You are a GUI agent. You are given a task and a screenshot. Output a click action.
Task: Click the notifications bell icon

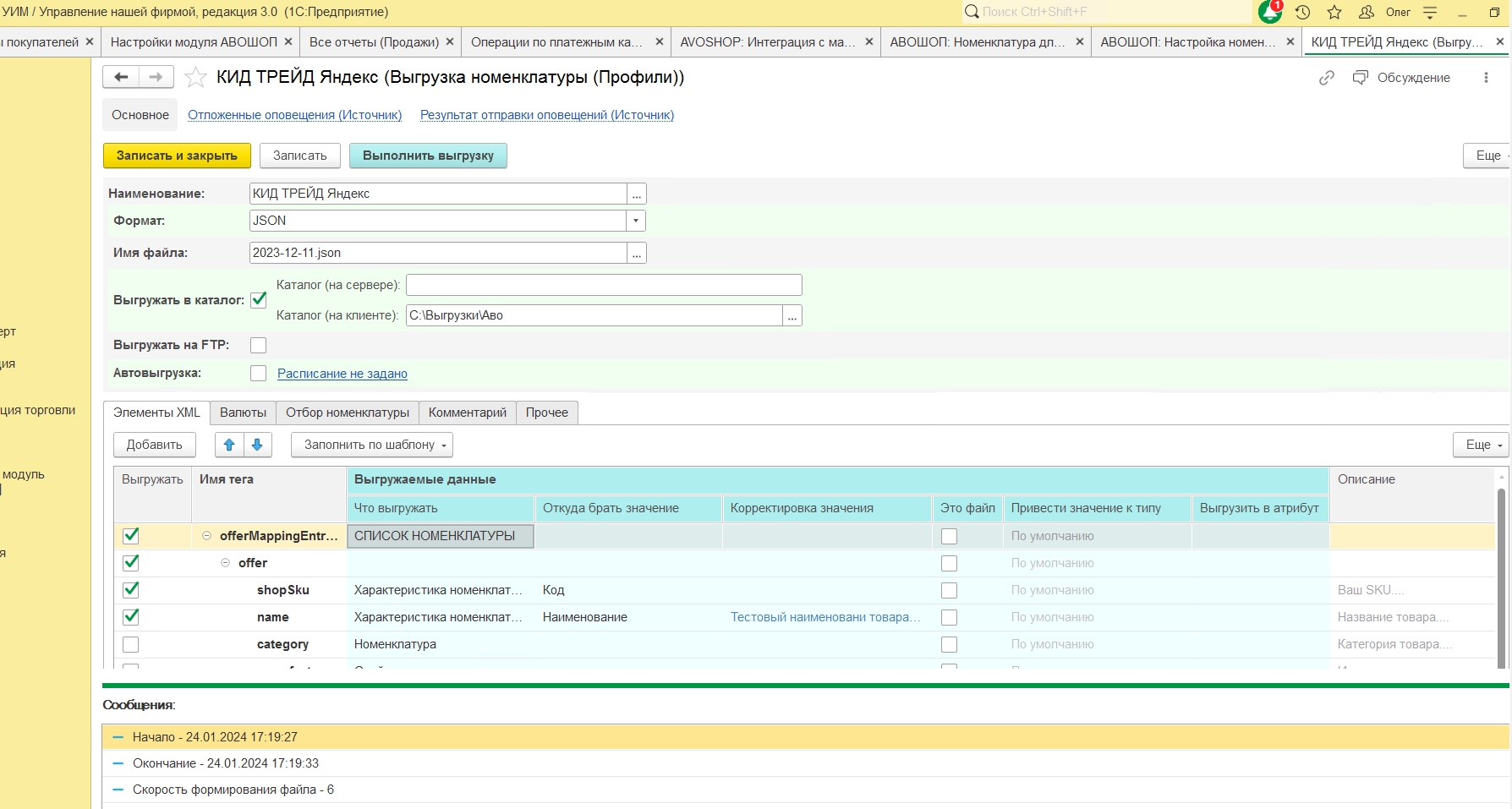(x=1269, y=12)
